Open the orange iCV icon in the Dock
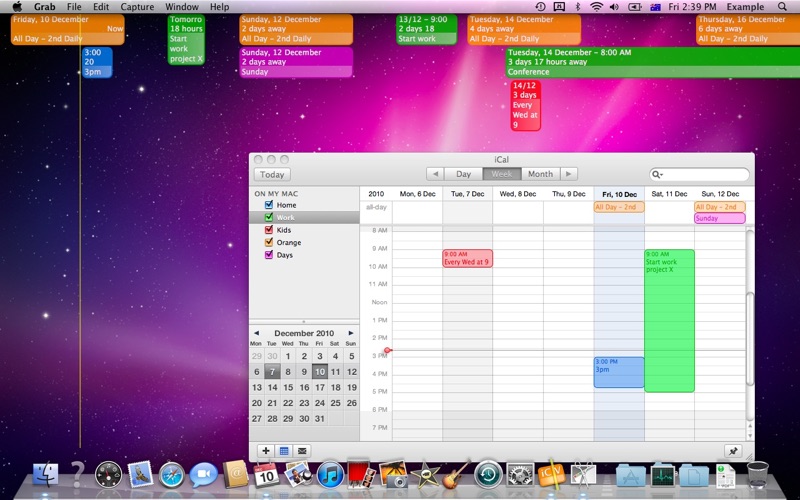 (551, 473)
